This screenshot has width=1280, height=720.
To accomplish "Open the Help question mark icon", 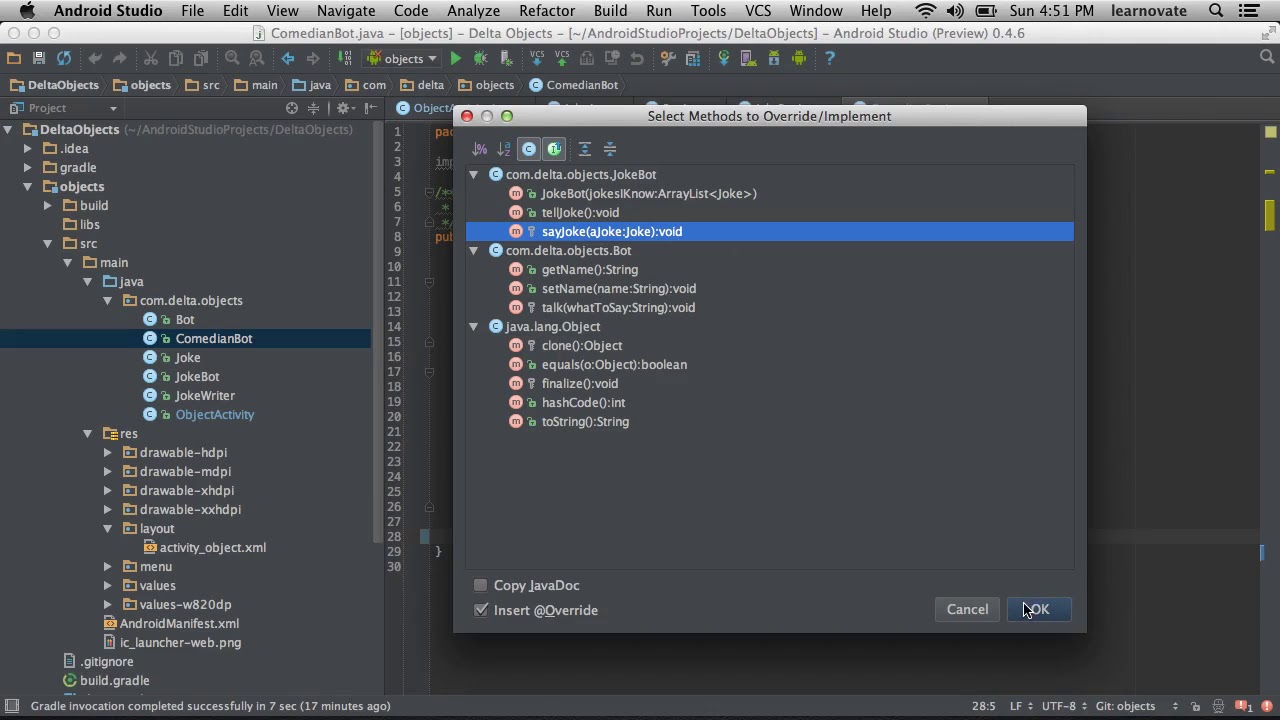I will coord(829,58).
